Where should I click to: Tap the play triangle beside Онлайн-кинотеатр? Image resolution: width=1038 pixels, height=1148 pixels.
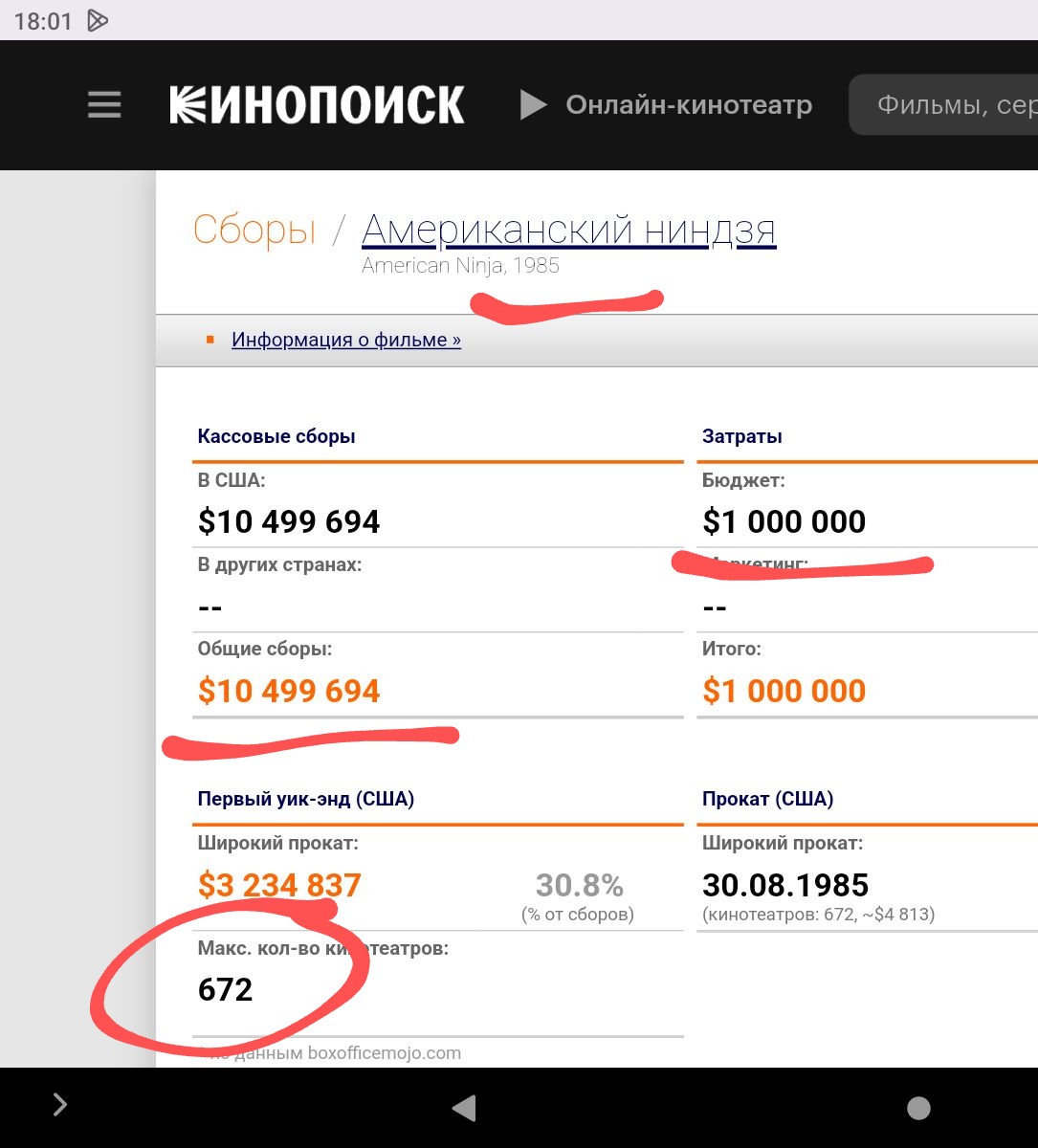click(533, 104)
